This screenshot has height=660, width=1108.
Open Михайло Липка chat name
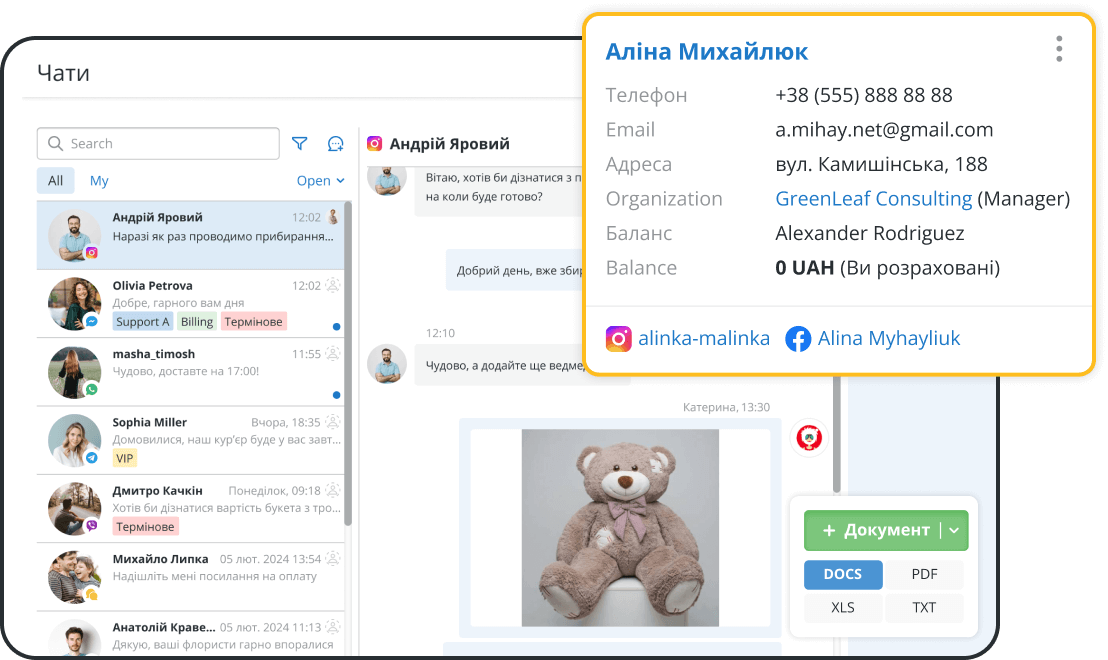tap(160, 558)
